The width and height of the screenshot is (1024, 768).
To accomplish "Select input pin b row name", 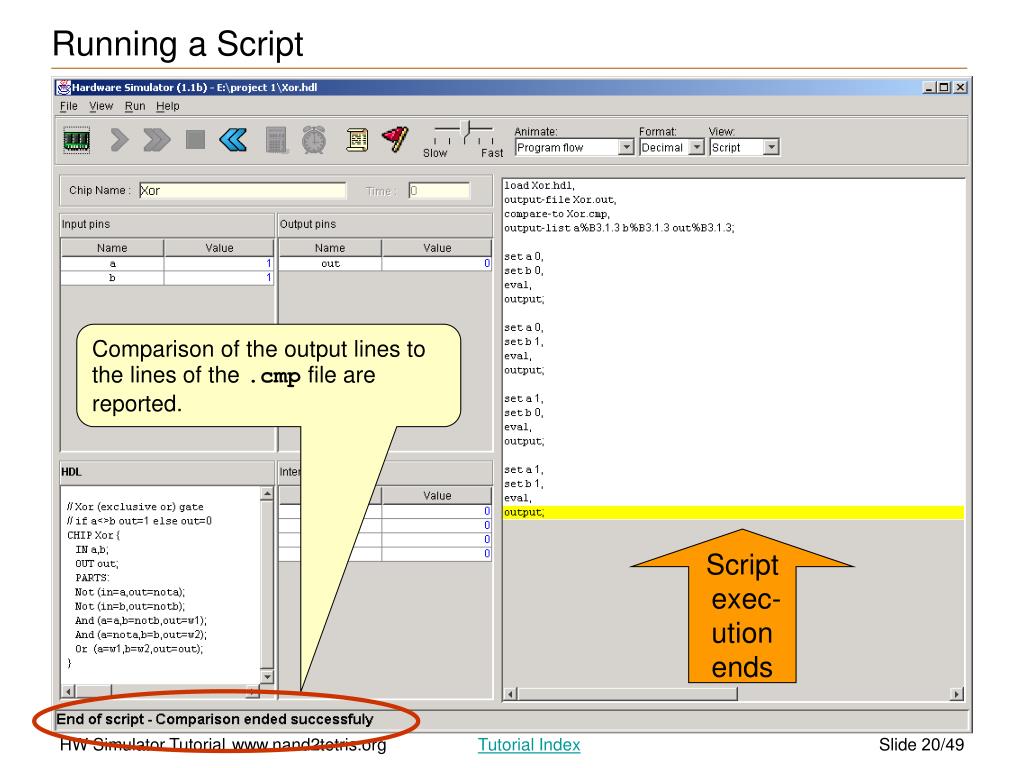I will [112, 278].
